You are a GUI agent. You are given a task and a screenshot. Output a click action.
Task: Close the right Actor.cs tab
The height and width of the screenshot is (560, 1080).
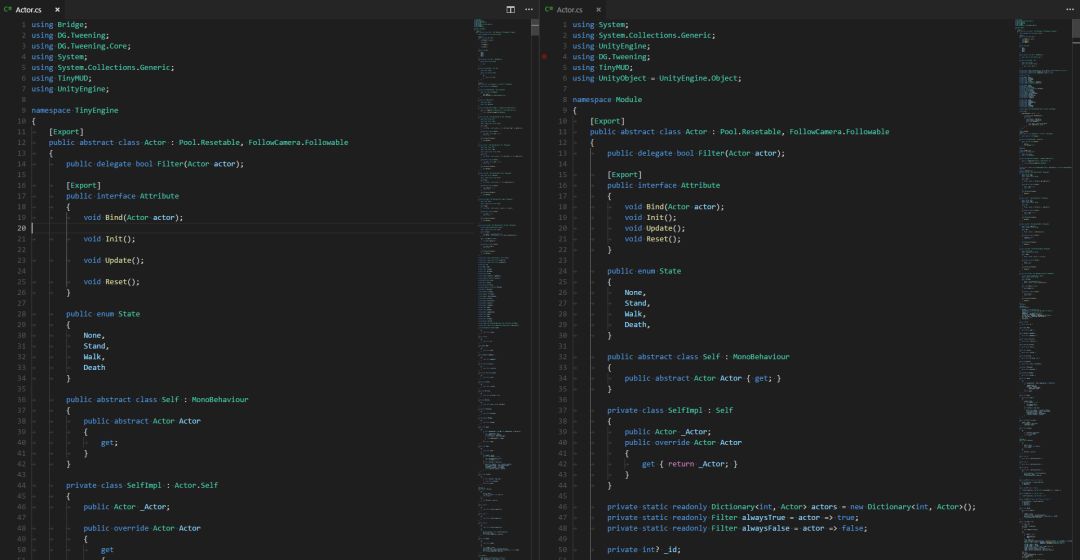point(599,9)
